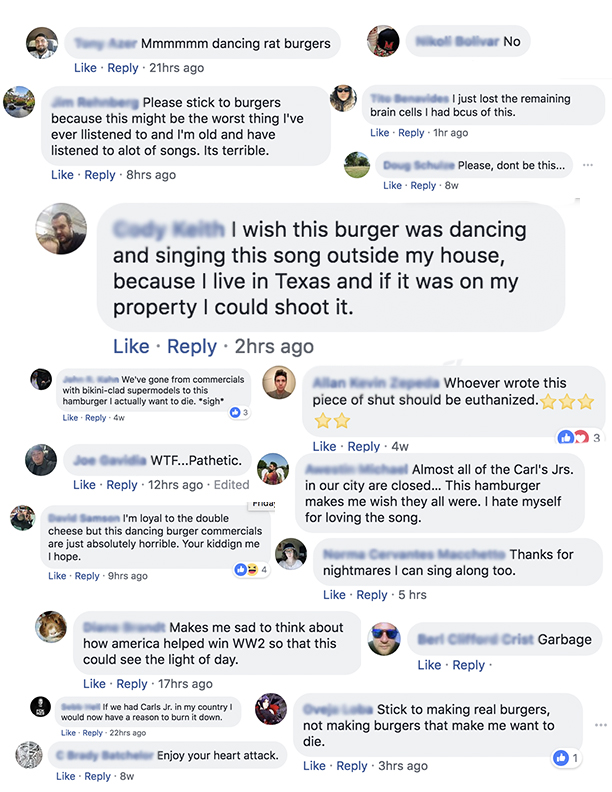Click Reply under "Makes me sad to think" comment
This screenshot has width=612, height=792.
coord(132,684)
